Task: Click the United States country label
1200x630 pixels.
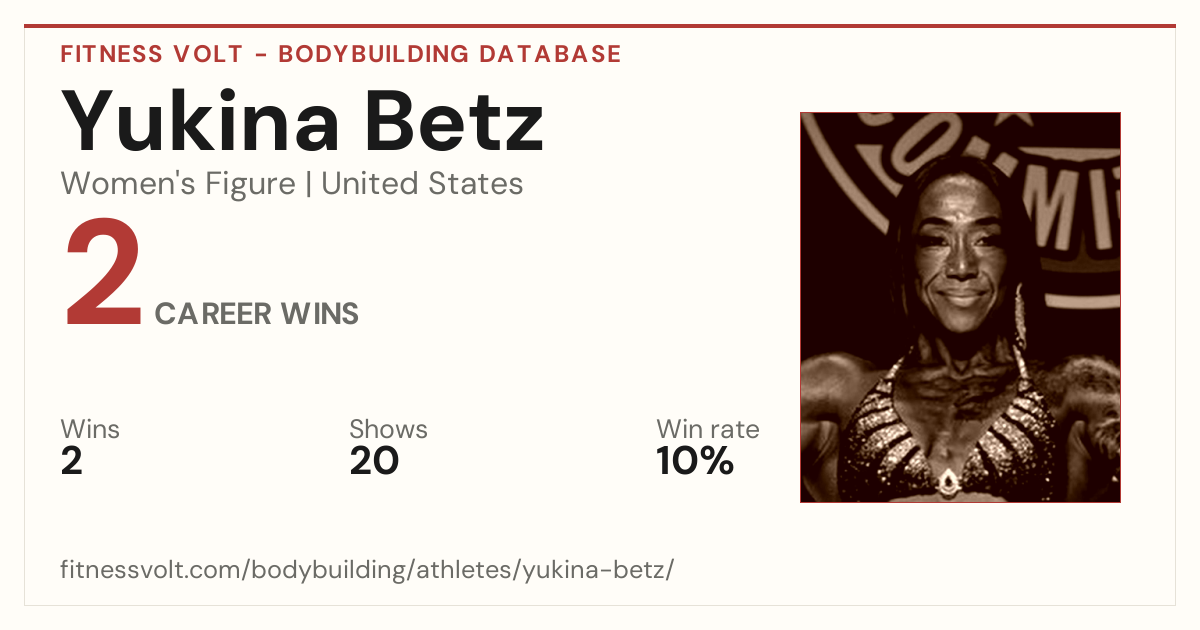Action: 422,184
